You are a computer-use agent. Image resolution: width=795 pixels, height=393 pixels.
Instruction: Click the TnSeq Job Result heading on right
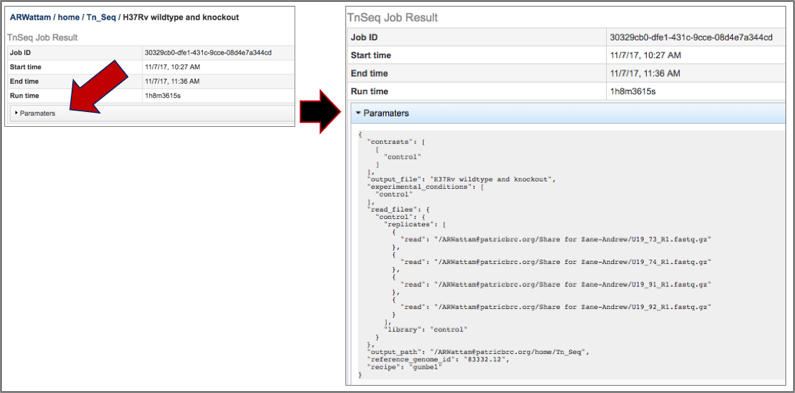click(392, 18)
